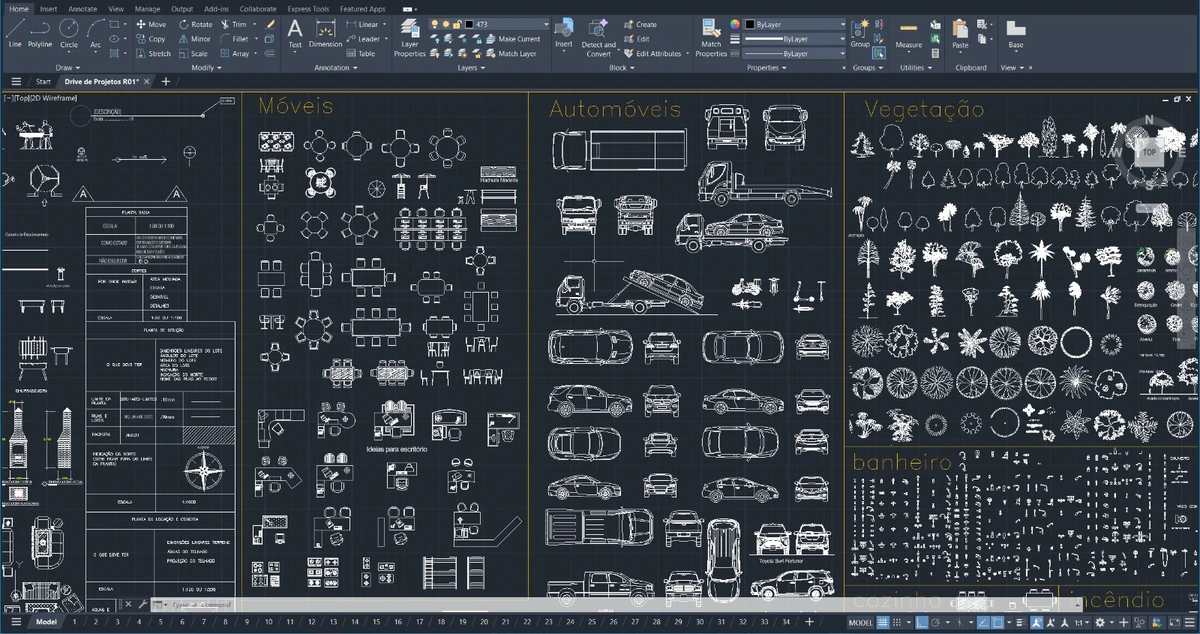Viewport: 1200px width, 634px height.
Task: Click the Edit Attributes button
Action: point(652,54)
